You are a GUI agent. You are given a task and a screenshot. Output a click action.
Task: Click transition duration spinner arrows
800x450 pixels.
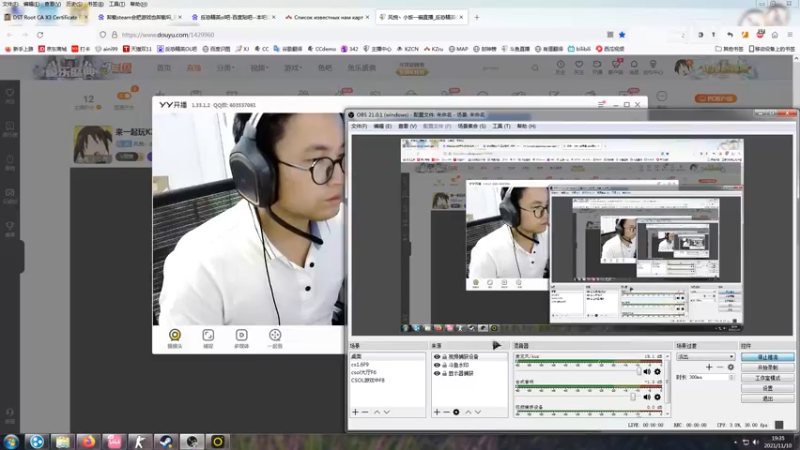[x=732, y=377]
